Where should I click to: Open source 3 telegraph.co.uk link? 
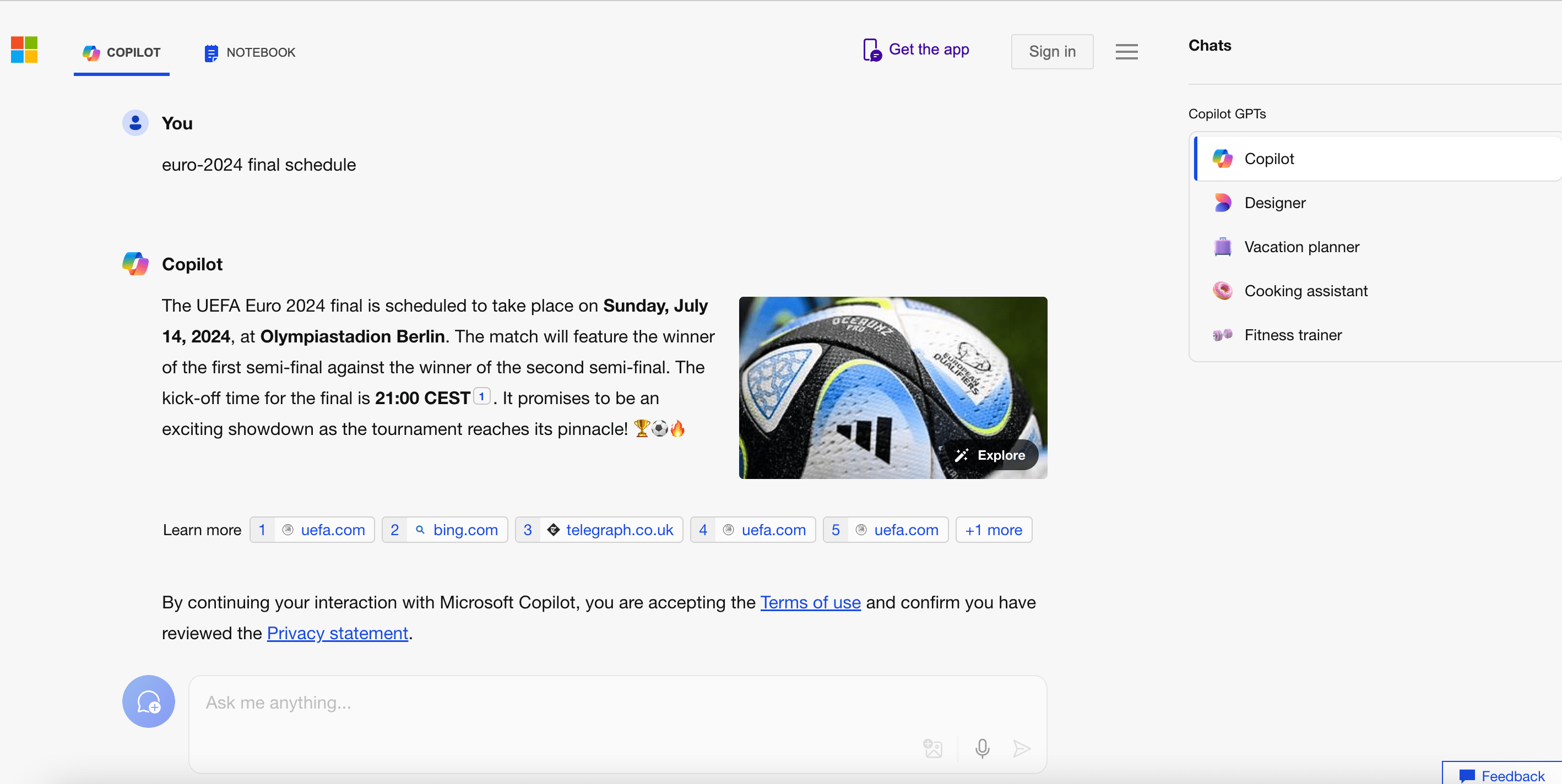(599, 530)
